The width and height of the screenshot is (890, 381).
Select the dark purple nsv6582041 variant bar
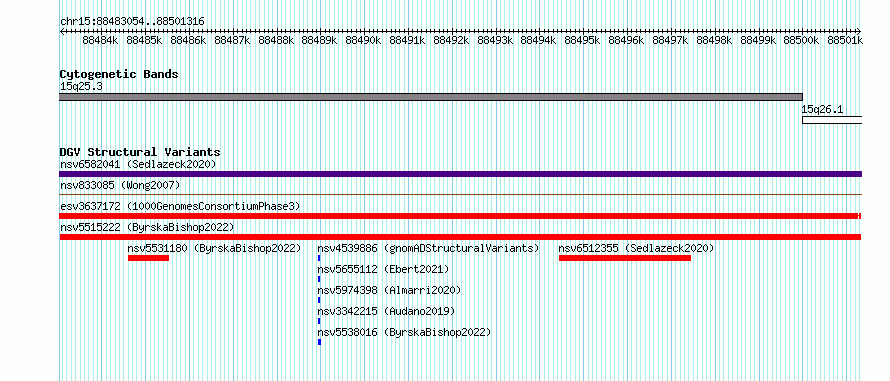(x=460, y=174)
